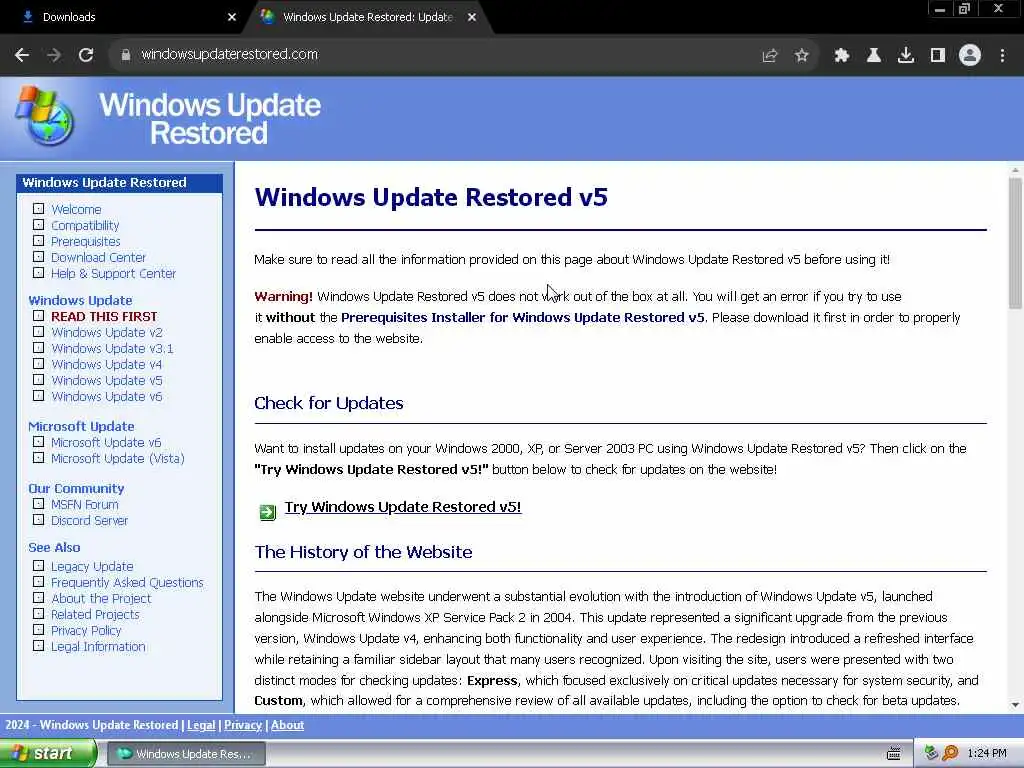This screenshot has height=768, width=1024.
Task: Open the Related Projects link
Action: click(95, 615)
